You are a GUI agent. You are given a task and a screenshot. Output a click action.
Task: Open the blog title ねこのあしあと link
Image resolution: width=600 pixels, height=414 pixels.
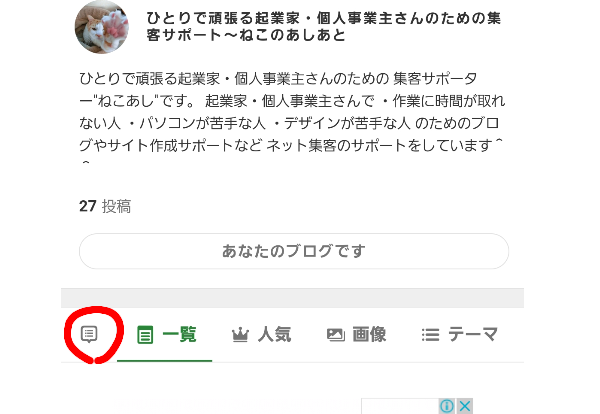tap(323, 26)
